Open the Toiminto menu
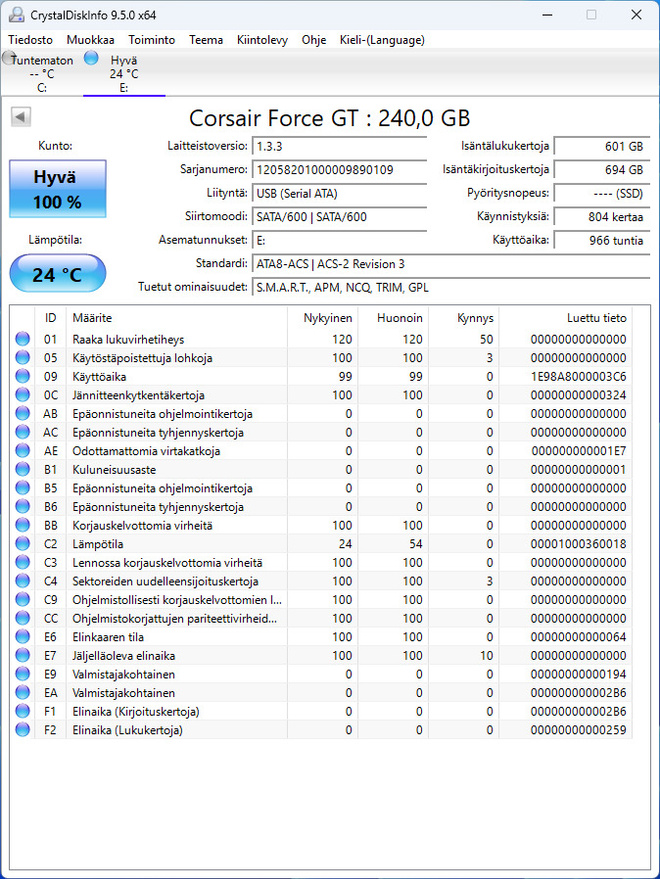The image size is (660, 879). click(151, 40)
